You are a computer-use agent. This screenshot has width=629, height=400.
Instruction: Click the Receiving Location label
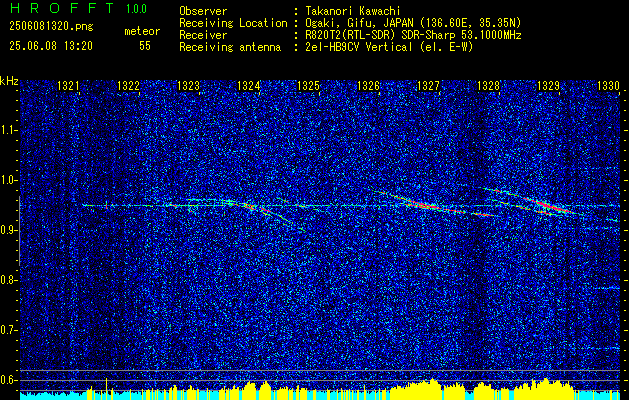coord(233,23)
